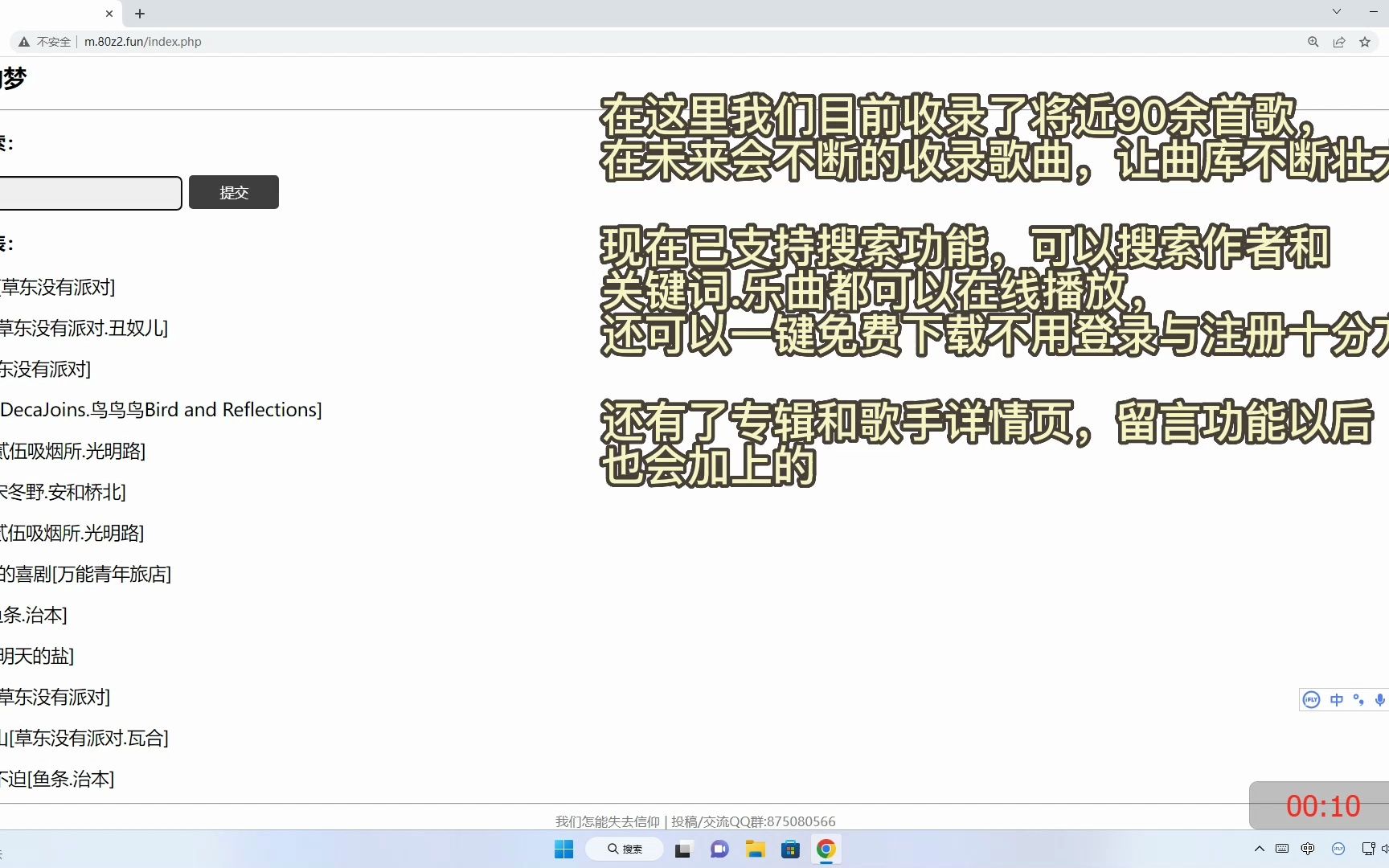
Task: Open the first 草东没有派对 song link
Action: [x=57, y=287]
